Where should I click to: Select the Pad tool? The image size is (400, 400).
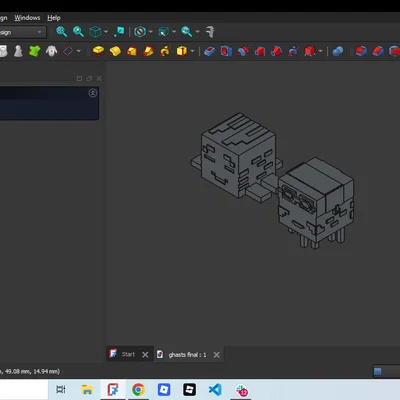click(98, 51)
